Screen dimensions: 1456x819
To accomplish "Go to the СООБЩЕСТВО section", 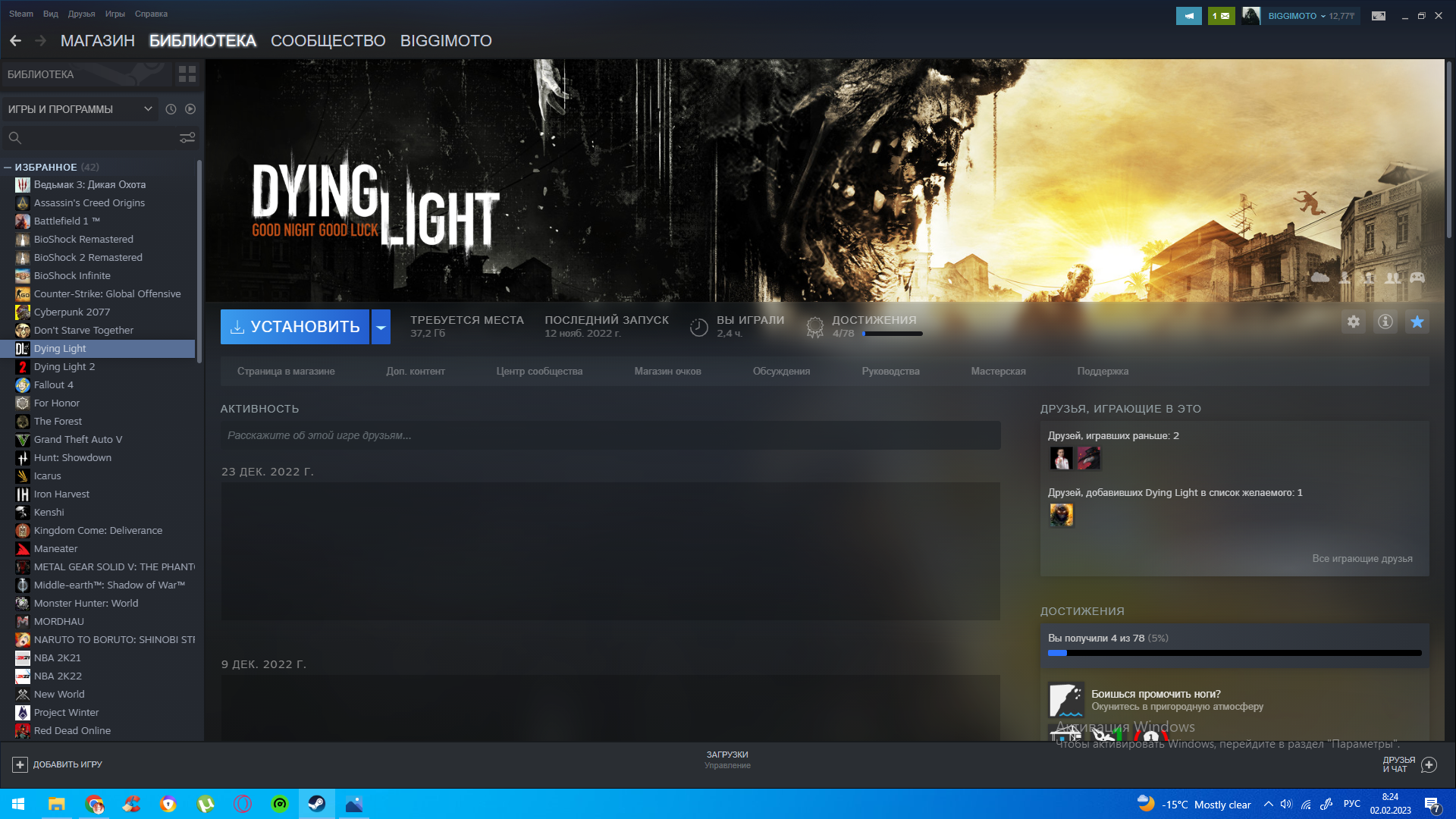I will pyautogui.click(x=328, y=41).
